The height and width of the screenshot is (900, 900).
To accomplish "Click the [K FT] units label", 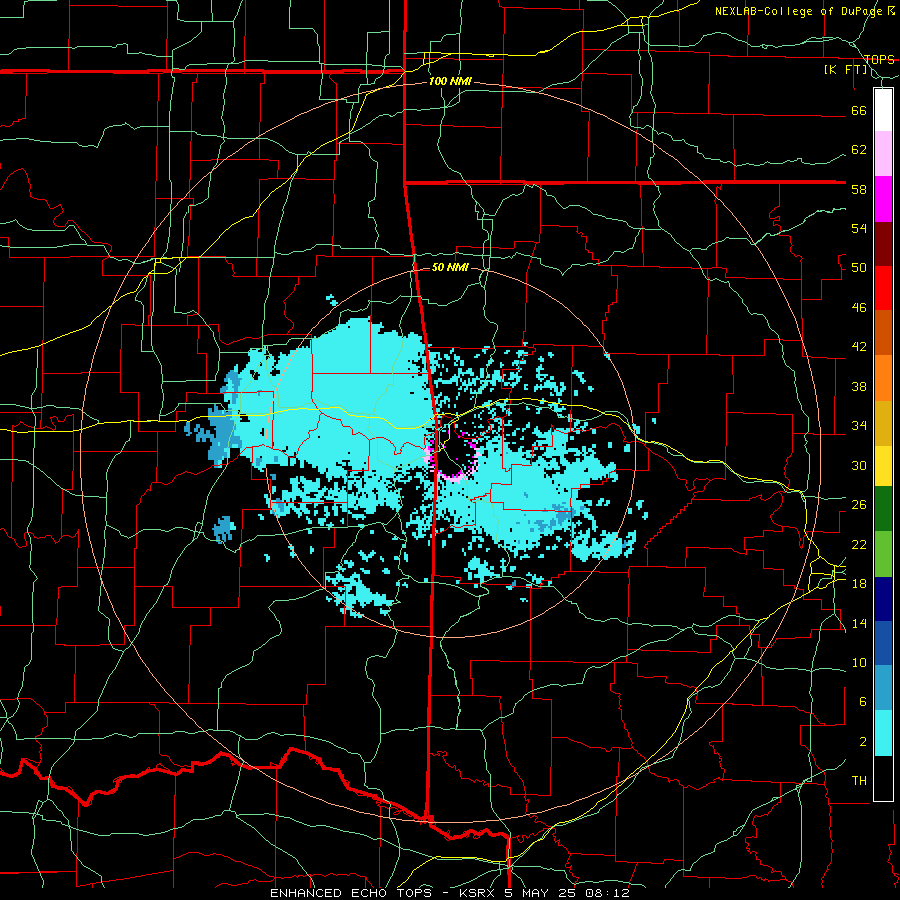I will pyautogui.click(x=845, y=70).
